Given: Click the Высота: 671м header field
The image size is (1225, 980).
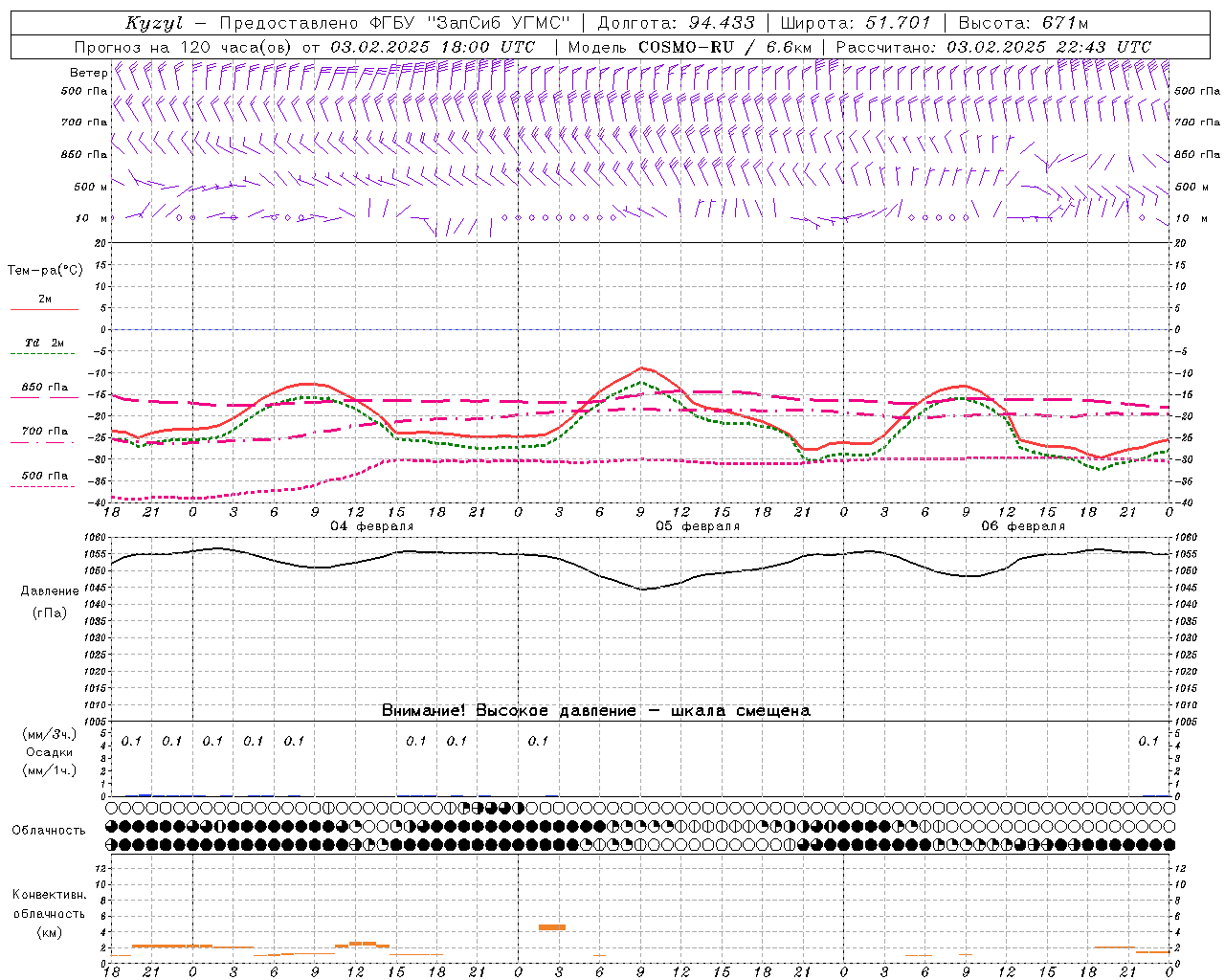Looking at the screenshot, I should click(1023, 23).
